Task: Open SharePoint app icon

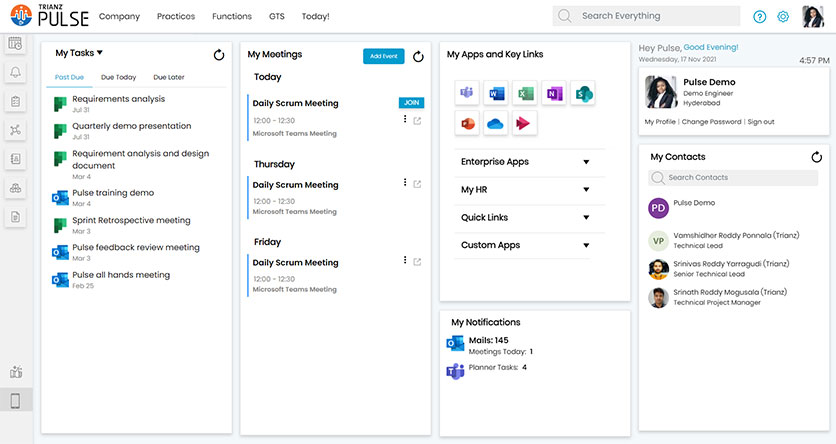Action: (x=583, y=94)
